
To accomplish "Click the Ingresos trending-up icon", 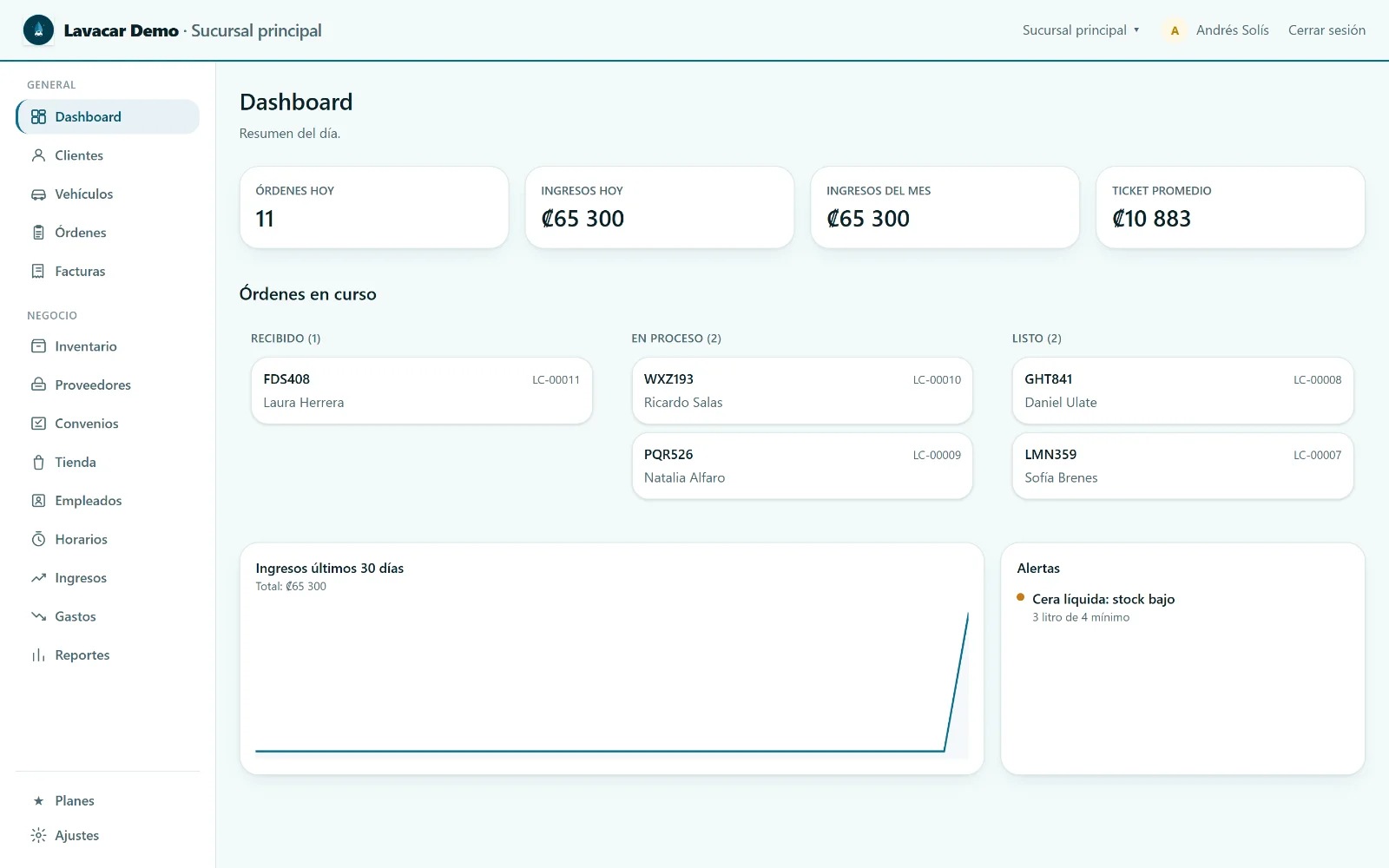I will pos(38,578).
